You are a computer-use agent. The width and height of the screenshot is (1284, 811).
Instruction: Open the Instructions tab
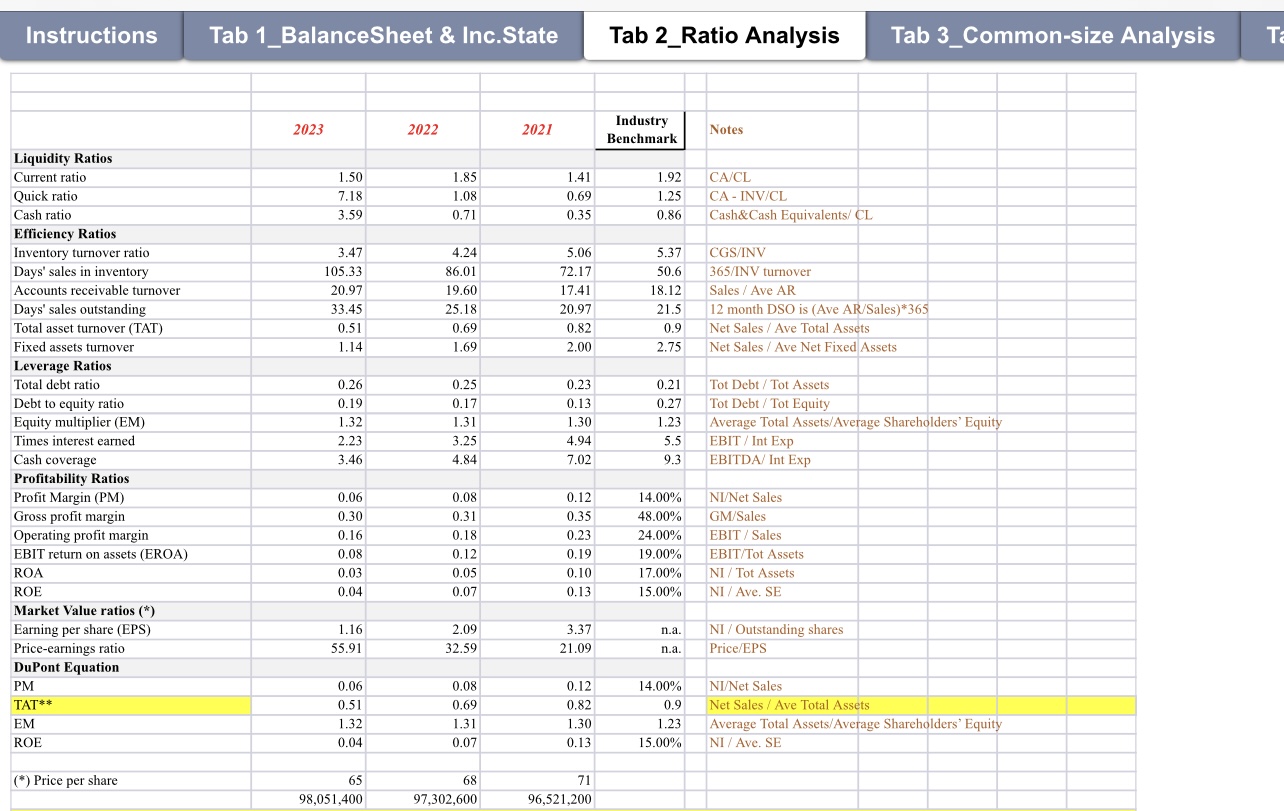91,36
